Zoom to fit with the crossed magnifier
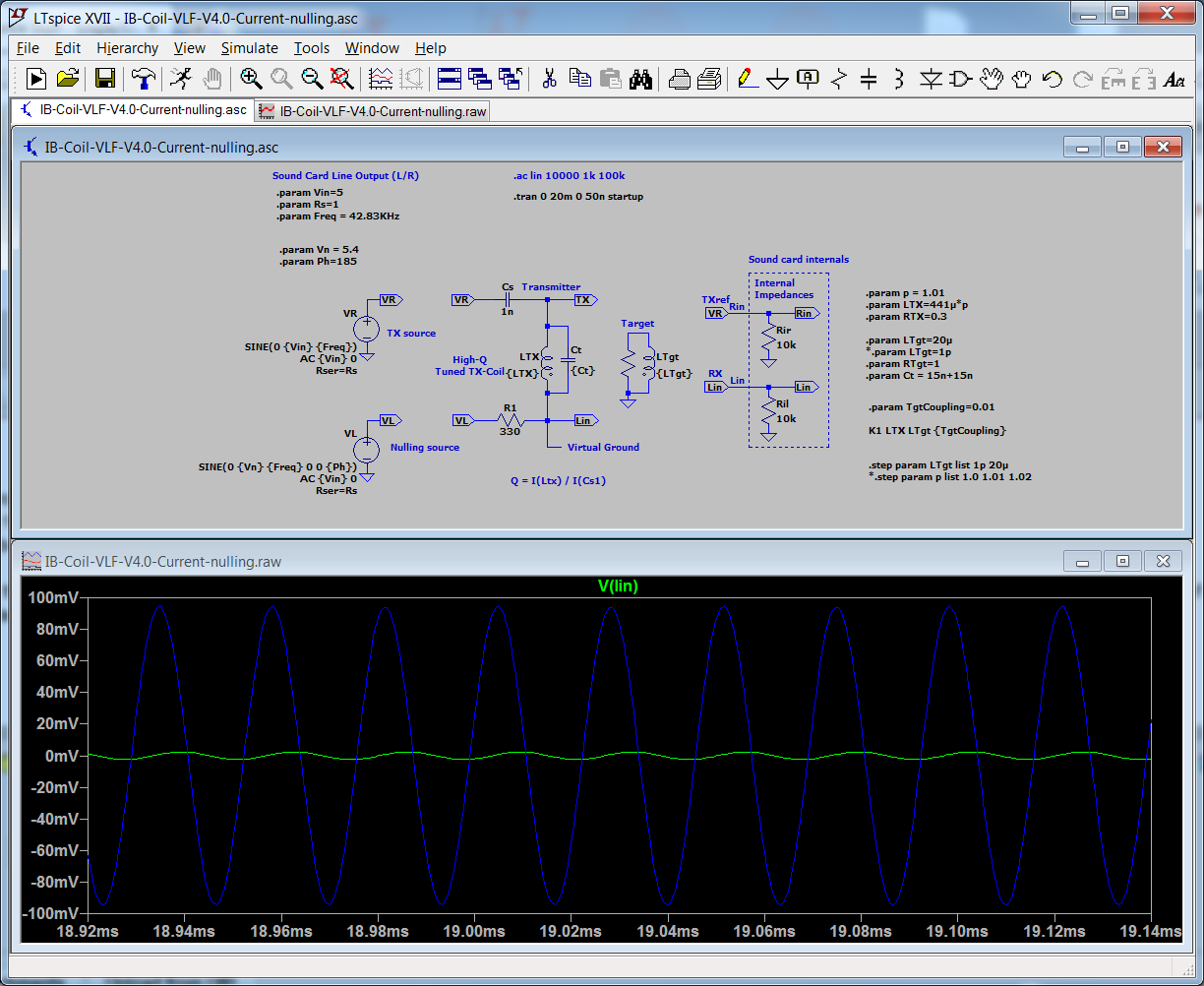The width and height of the screenshot is (1204, 986). coord(341,79)
